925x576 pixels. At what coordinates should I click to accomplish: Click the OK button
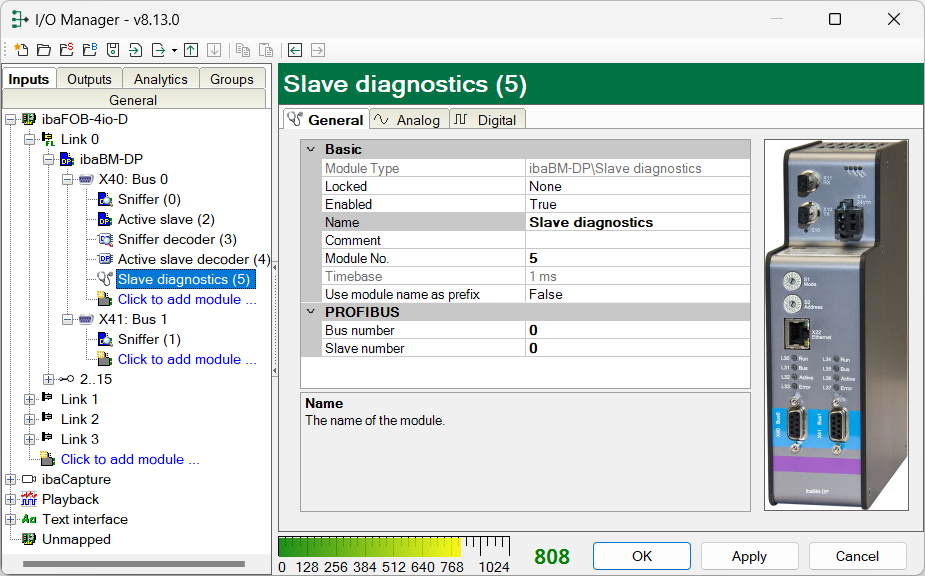(x=642, y=556)
